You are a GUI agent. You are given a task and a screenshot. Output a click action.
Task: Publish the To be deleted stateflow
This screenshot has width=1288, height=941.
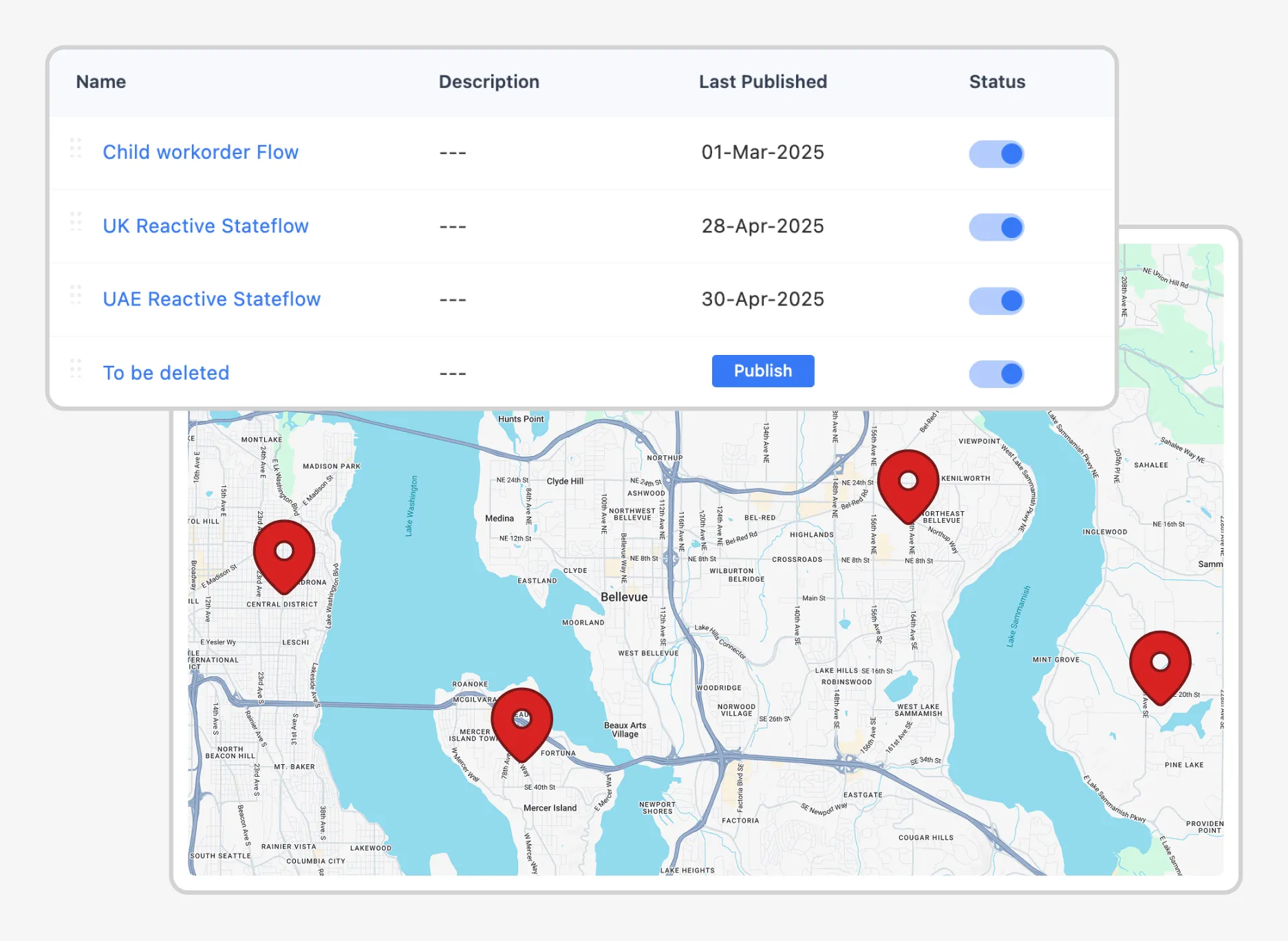762,371
